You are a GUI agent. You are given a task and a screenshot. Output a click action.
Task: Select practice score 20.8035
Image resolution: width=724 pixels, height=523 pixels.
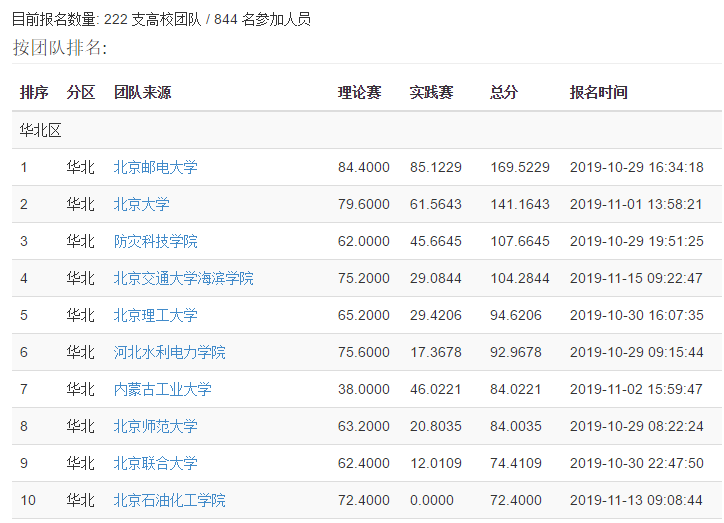pyautogui.click(x=436, y=426)
